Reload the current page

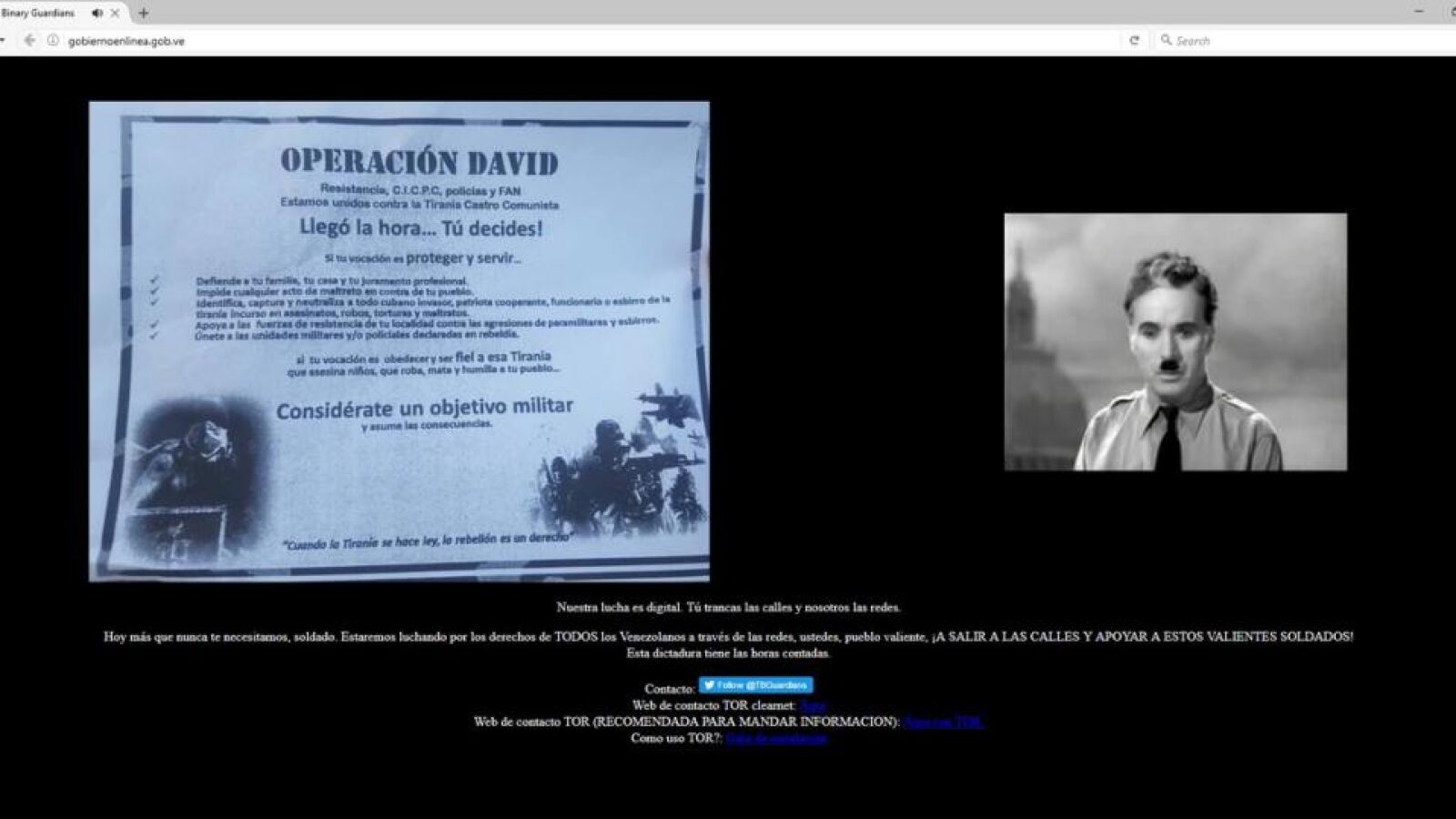(x=1134, y=40)
